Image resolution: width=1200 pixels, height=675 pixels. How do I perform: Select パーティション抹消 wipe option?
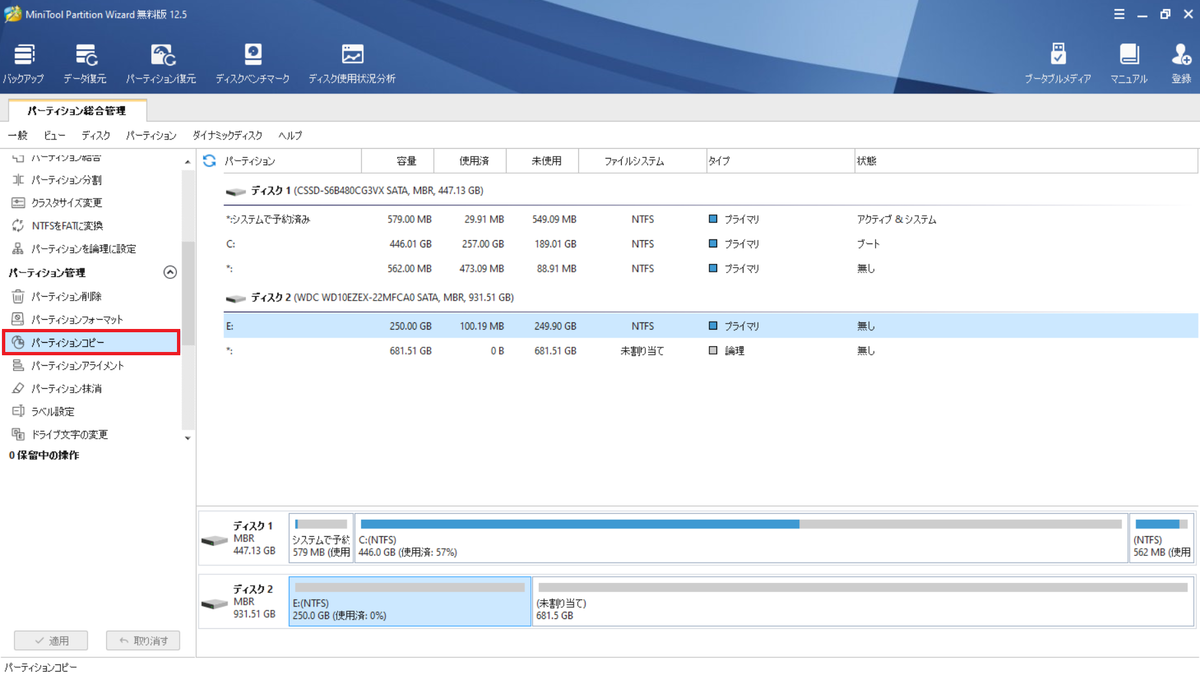coord(57,389)
